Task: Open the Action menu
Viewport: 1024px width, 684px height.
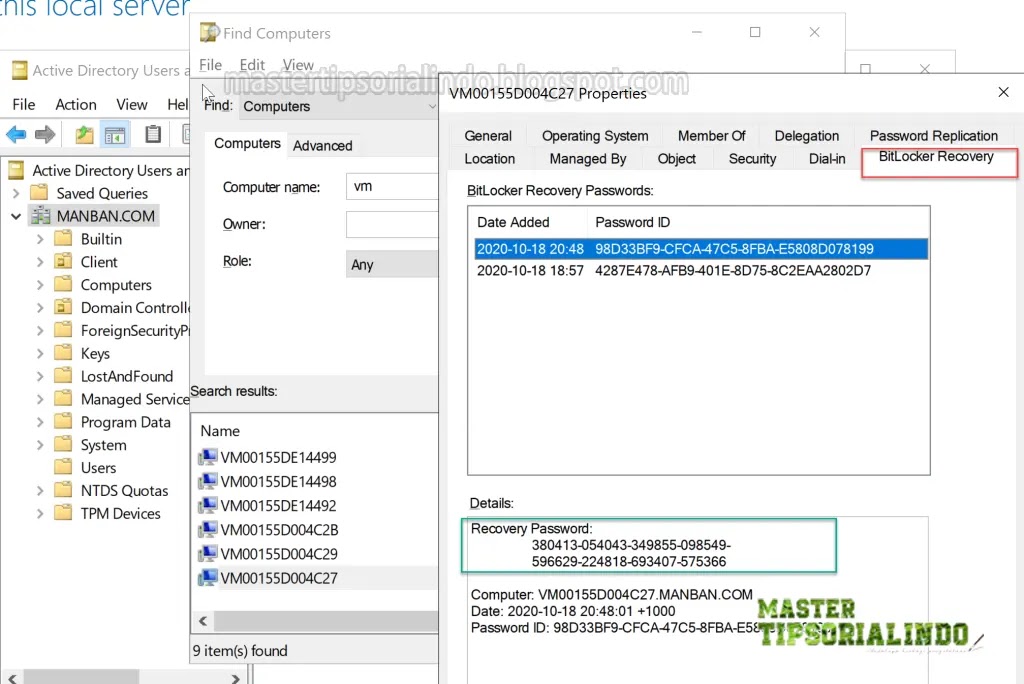Action: point(76,105)
